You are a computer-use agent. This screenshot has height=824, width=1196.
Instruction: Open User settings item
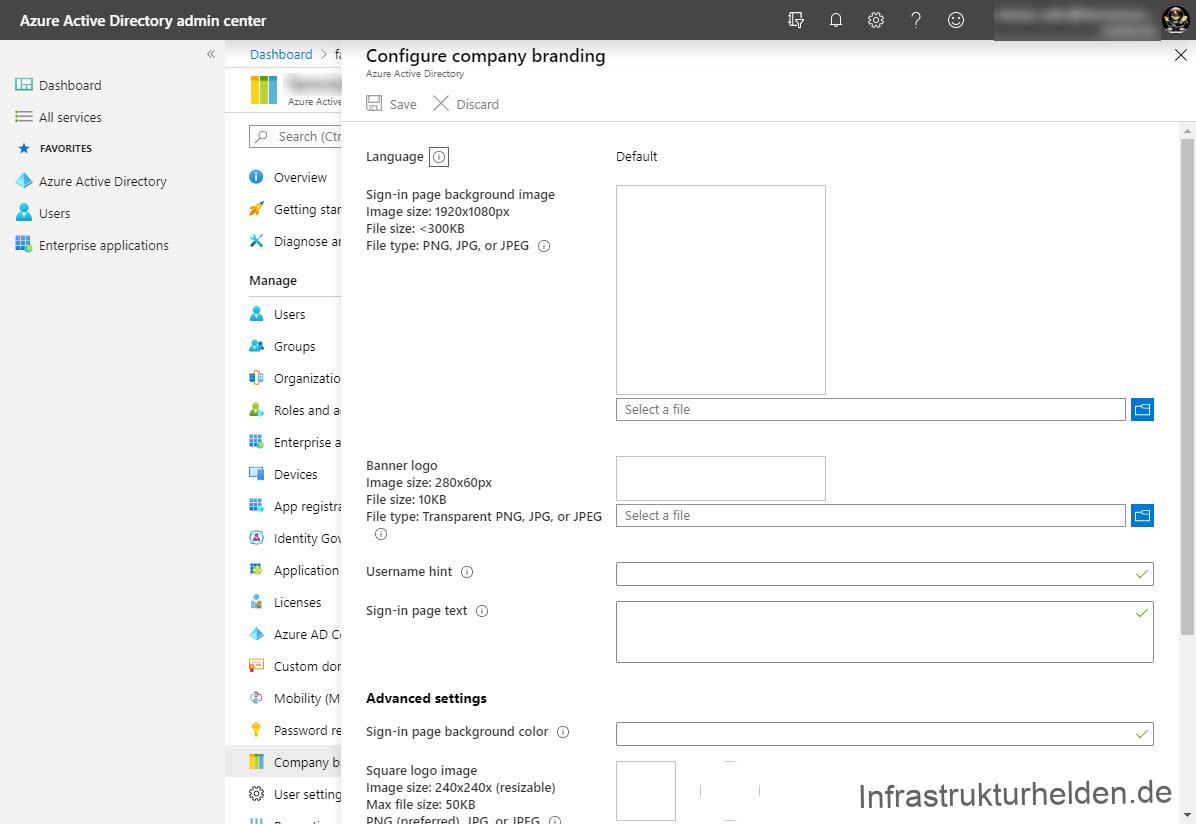294,794
